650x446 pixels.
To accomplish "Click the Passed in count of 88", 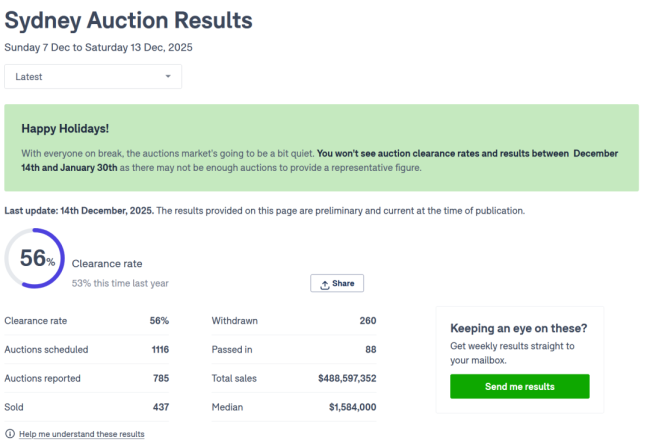I will point(370,350).
